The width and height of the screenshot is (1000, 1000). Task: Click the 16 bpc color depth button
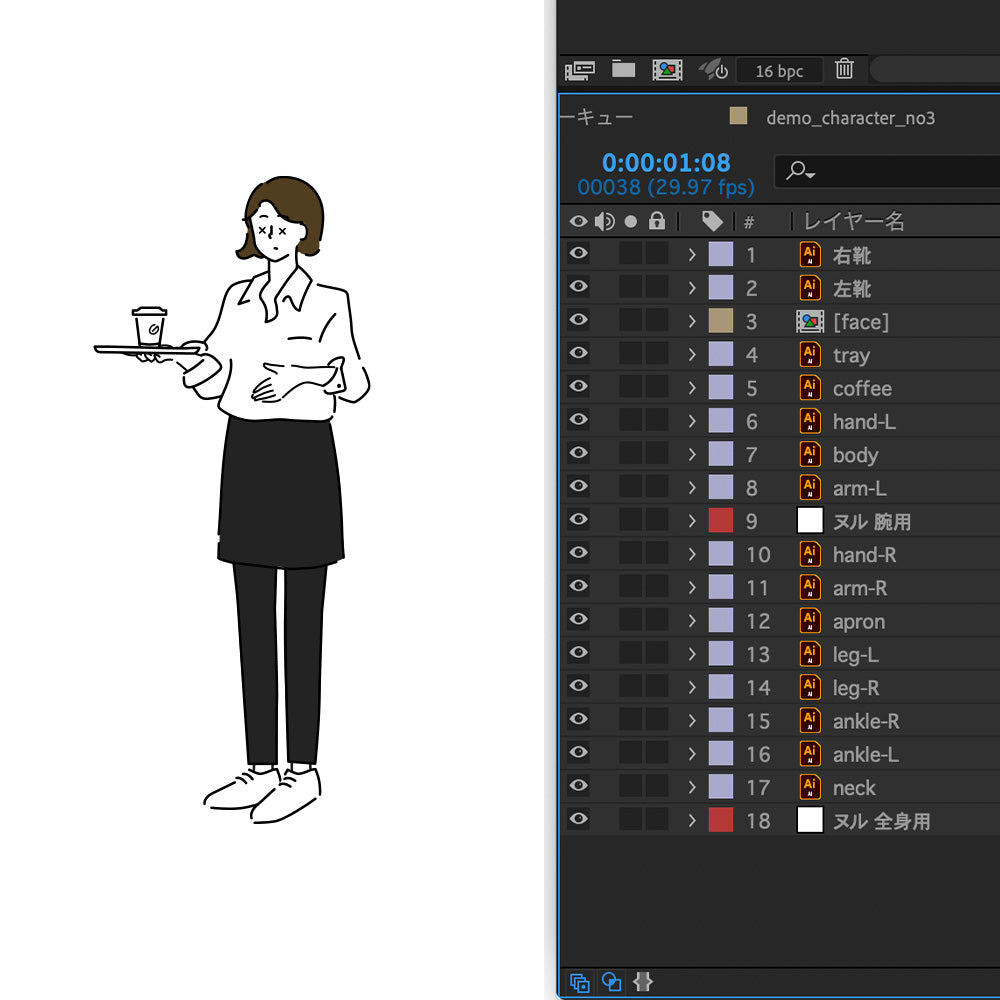point(779,71)
